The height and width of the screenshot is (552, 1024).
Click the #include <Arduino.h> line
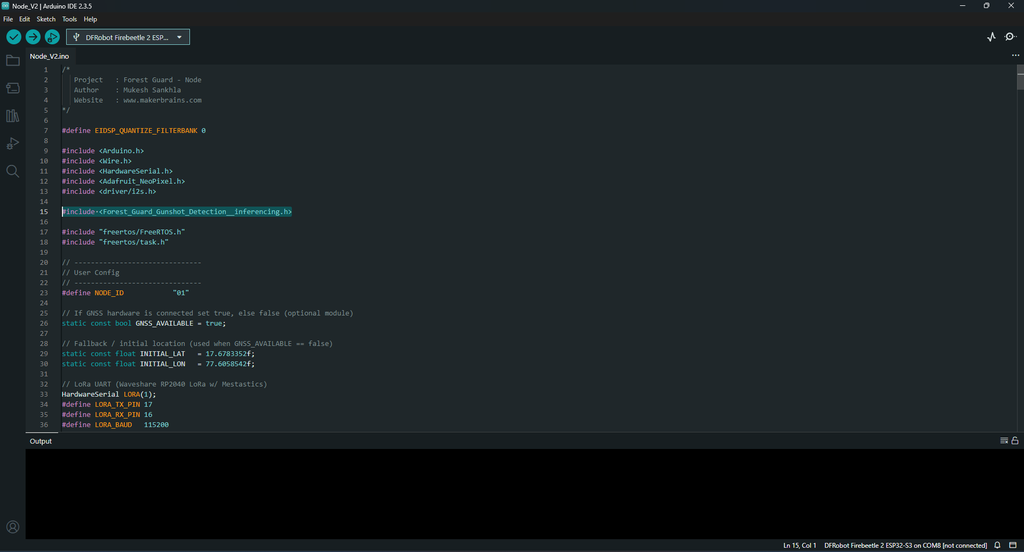point(103,151)
